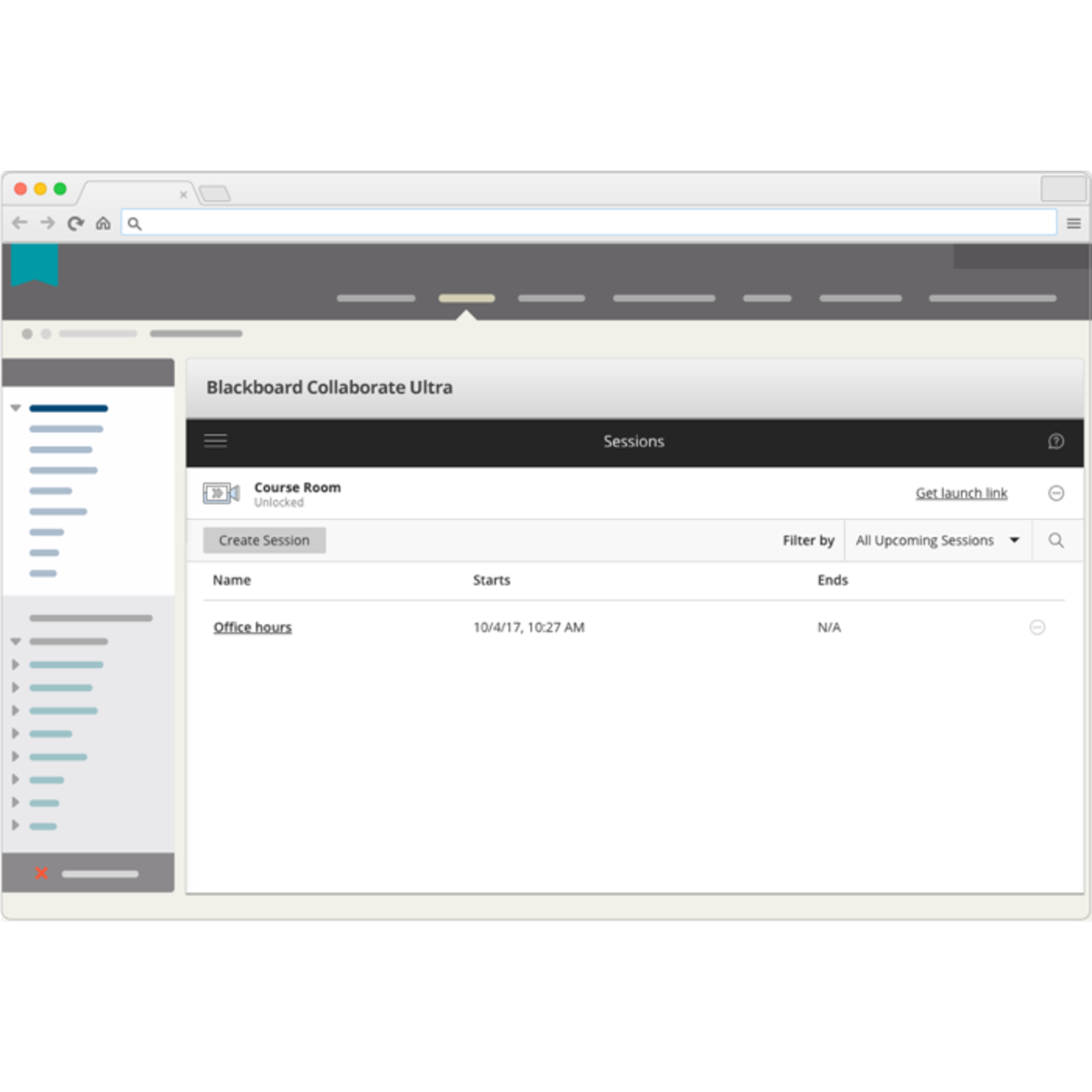Open the Office hours session
The width and height of the screenshot is (1092, 1092).
point(253,627)
